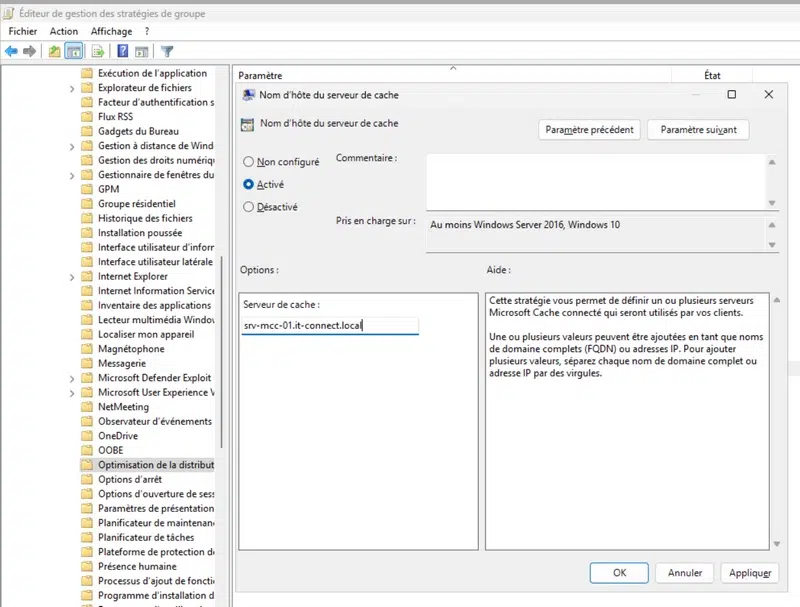Select the "Activé" radio button
This screenshot has height=607, width=800.
pos(249,184)
